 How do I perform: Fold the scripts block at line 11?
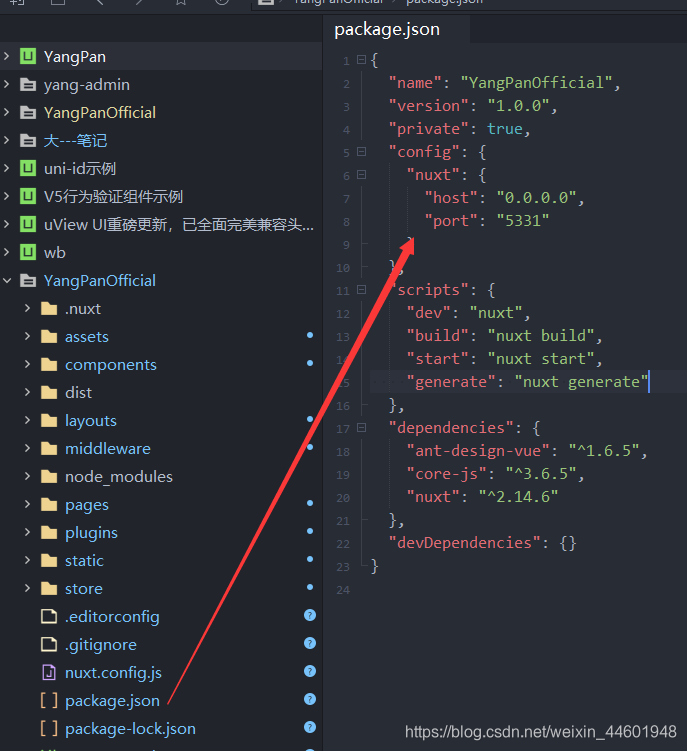click(x=362, y=290)
